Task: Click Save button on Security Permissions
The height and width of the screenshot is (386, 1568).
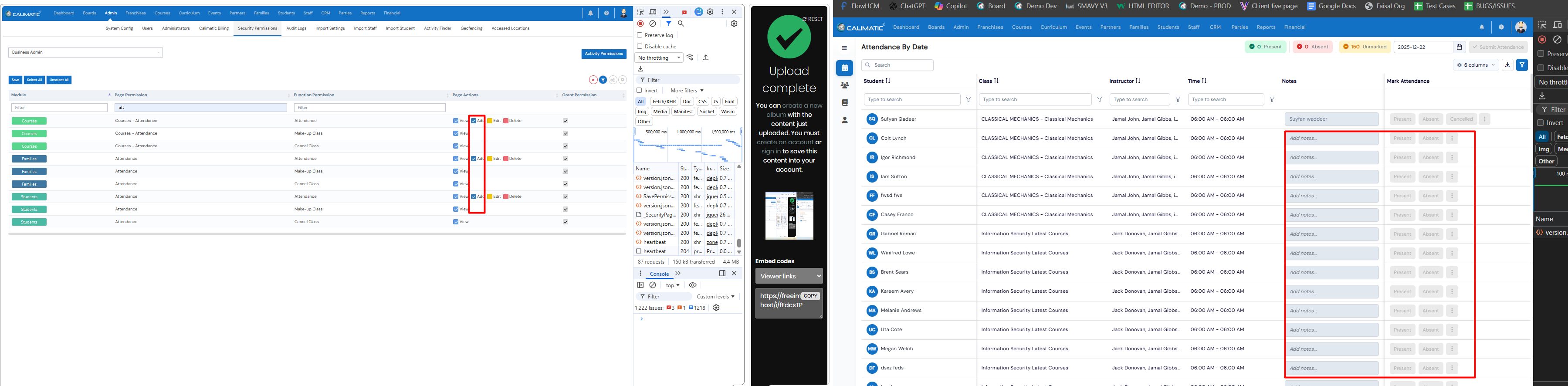Action: [15, 80]
